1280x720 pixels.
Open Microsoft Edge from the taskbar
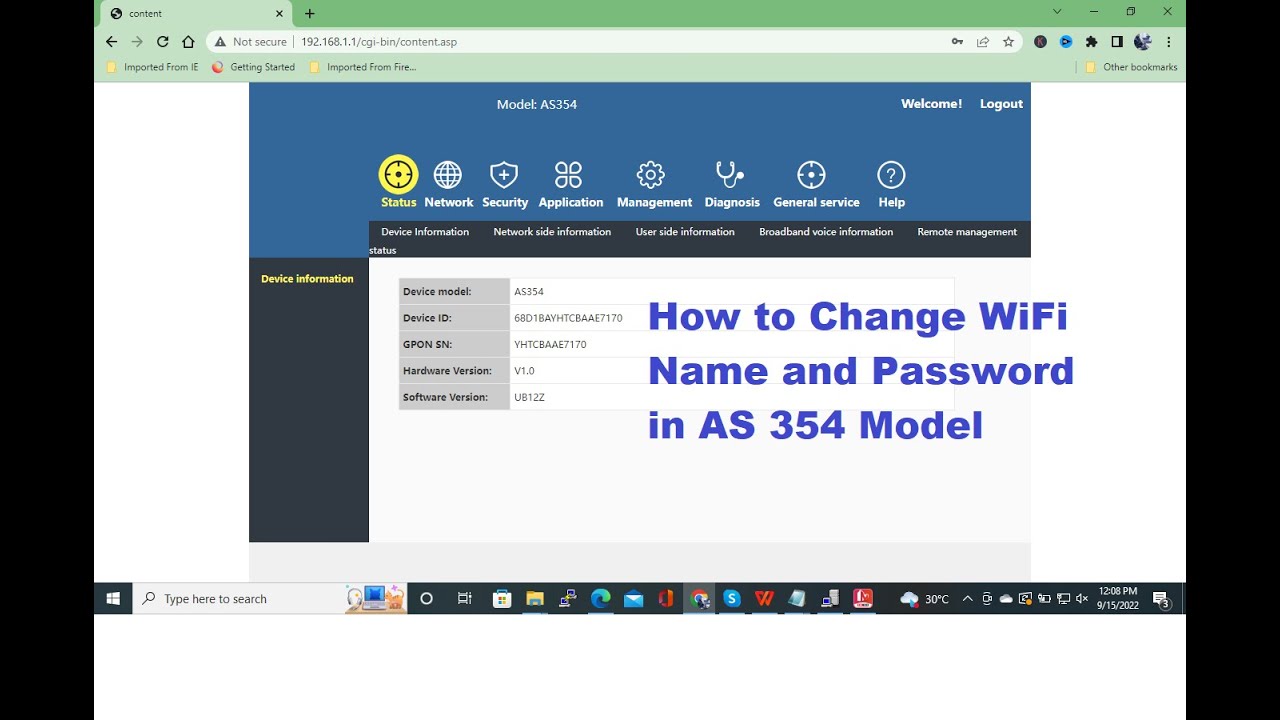pyautogui.click(x=600, y=598)
